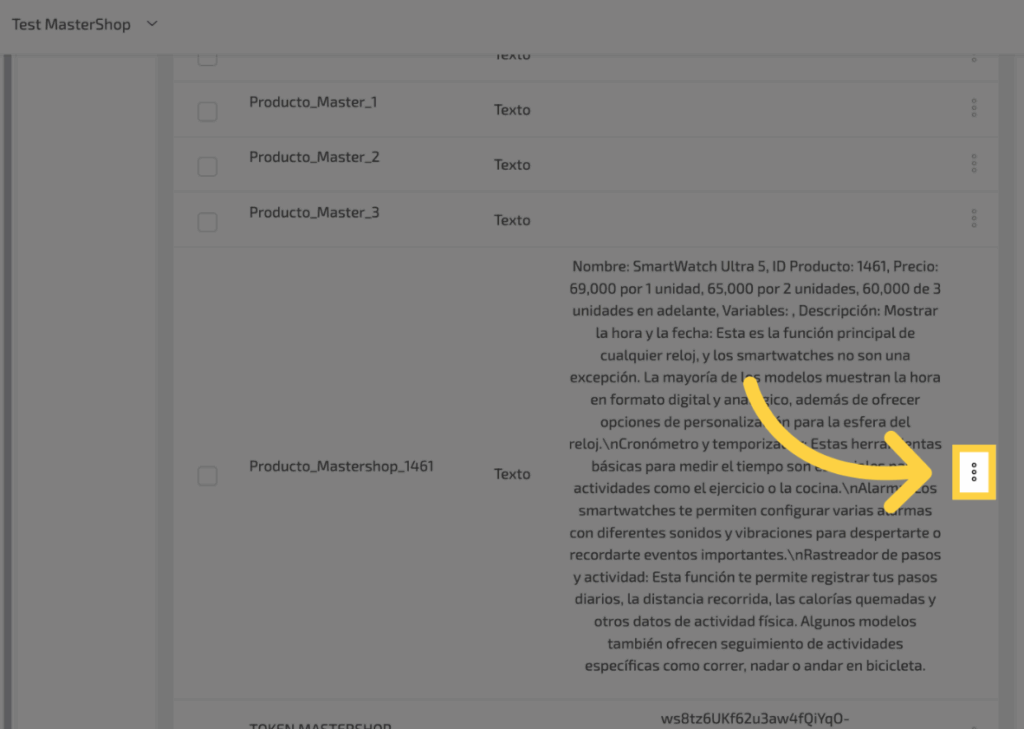This screenshot has height=729, width=1024.
Task: Check the Producto_Master_3 row checkbox
Action: (x=207, y=221)
